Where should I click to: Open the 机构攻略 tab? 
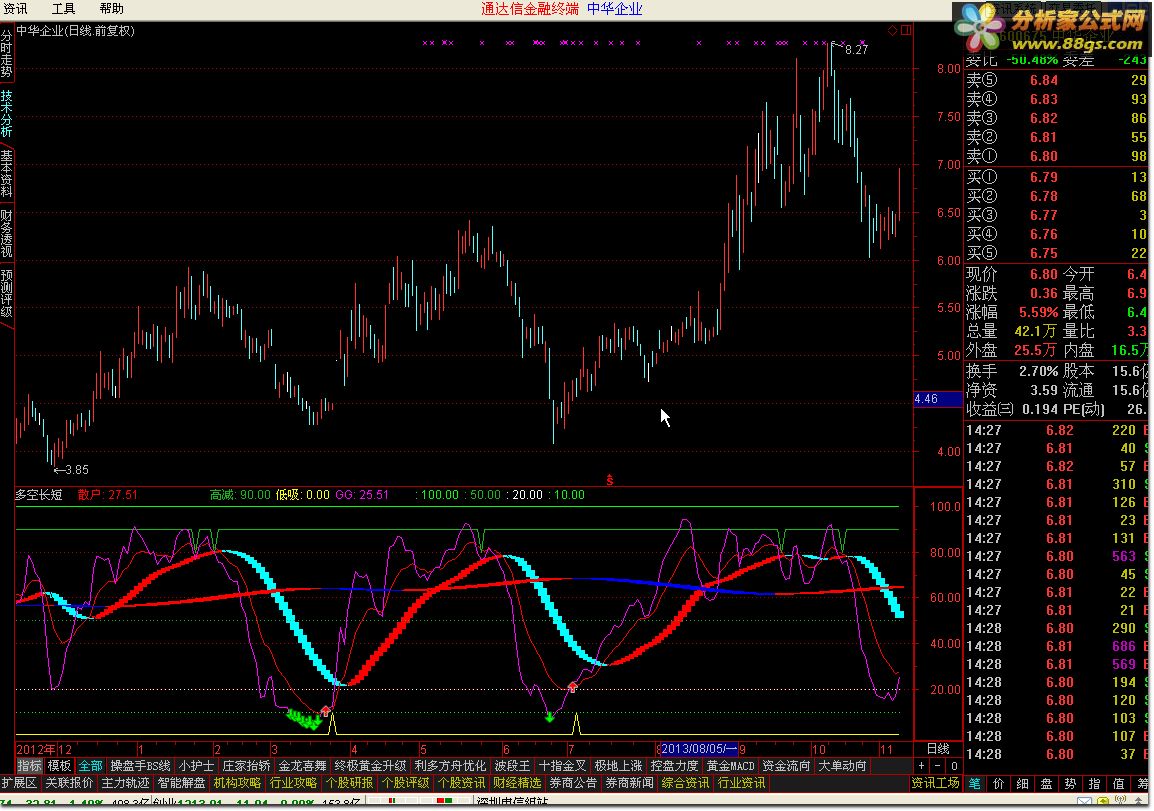(x=237, y=783)
